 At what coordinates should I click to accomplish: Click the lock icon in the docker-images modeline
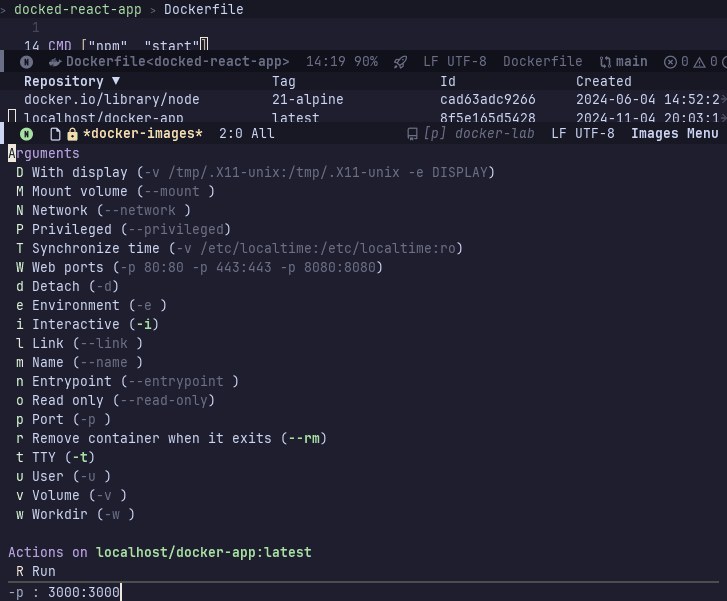click(72, 134)
